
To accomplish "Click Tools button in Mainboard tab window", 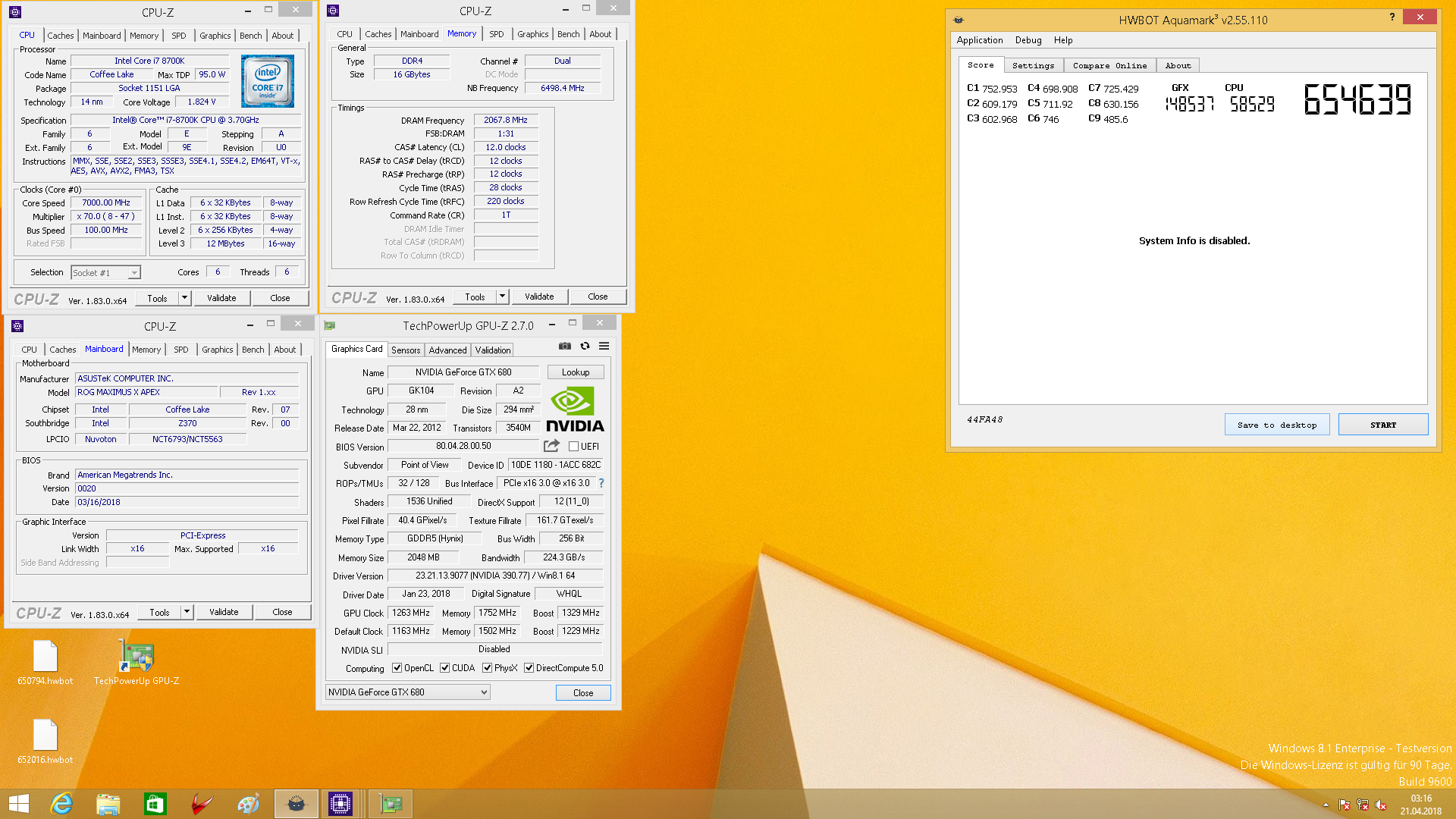I will [159, 612].
